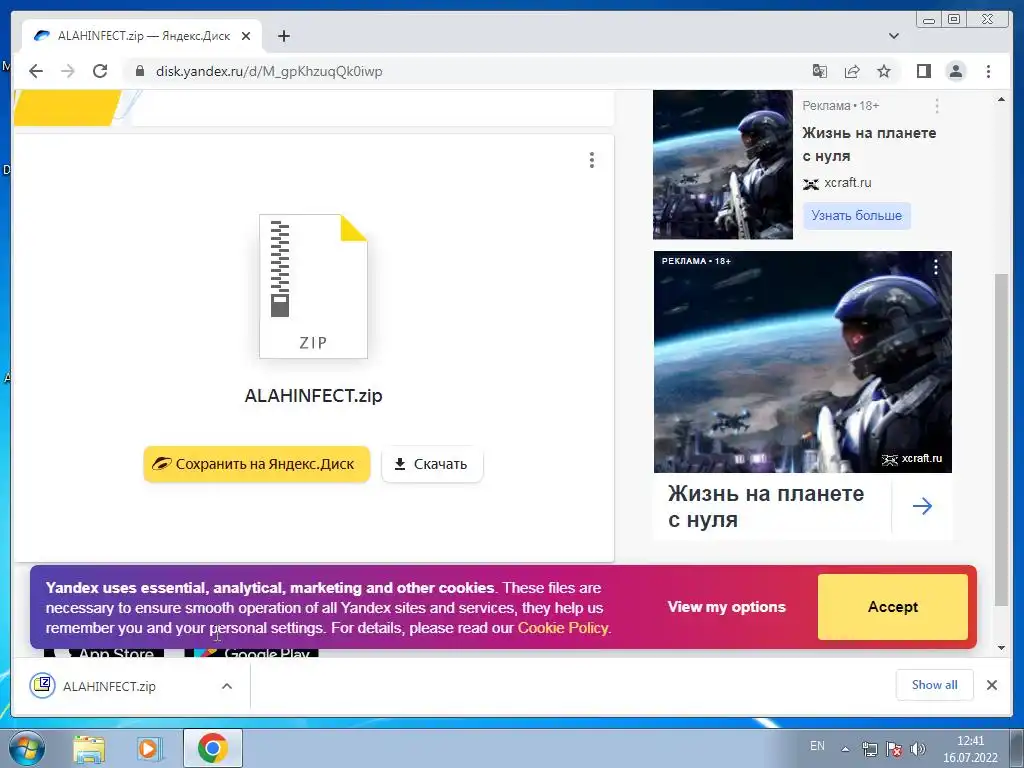Image resolution: width=1024 pixels, height=768 pixels.
Task: Click the page scrollbar down arrow
Action: tap(1001, 648)
